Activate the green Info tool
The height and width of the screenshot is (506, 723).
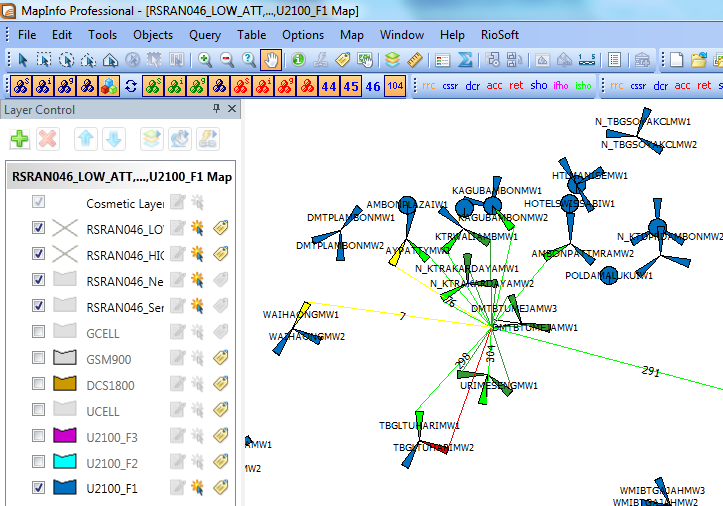tap(298, 60)
